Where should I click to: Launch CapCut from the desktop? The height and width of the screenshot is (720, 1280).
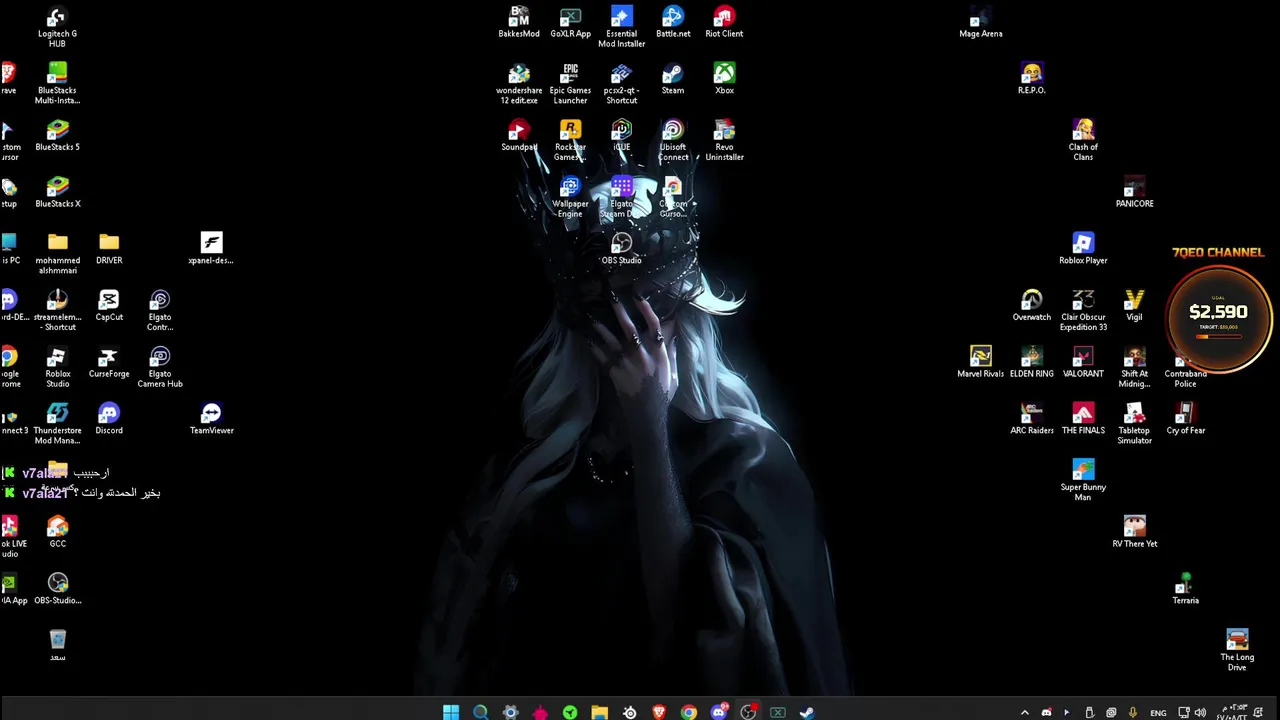click(x=109, y=306)
